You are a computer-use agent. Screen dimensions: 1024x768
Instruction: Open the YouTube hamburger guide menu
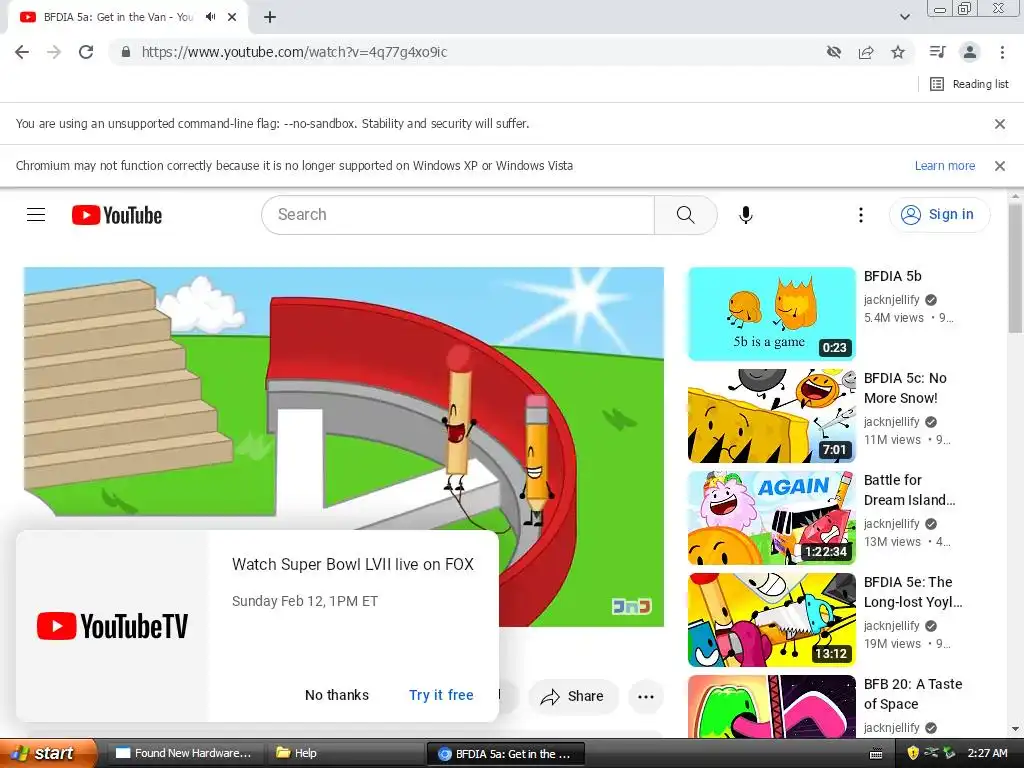point(36,215)
